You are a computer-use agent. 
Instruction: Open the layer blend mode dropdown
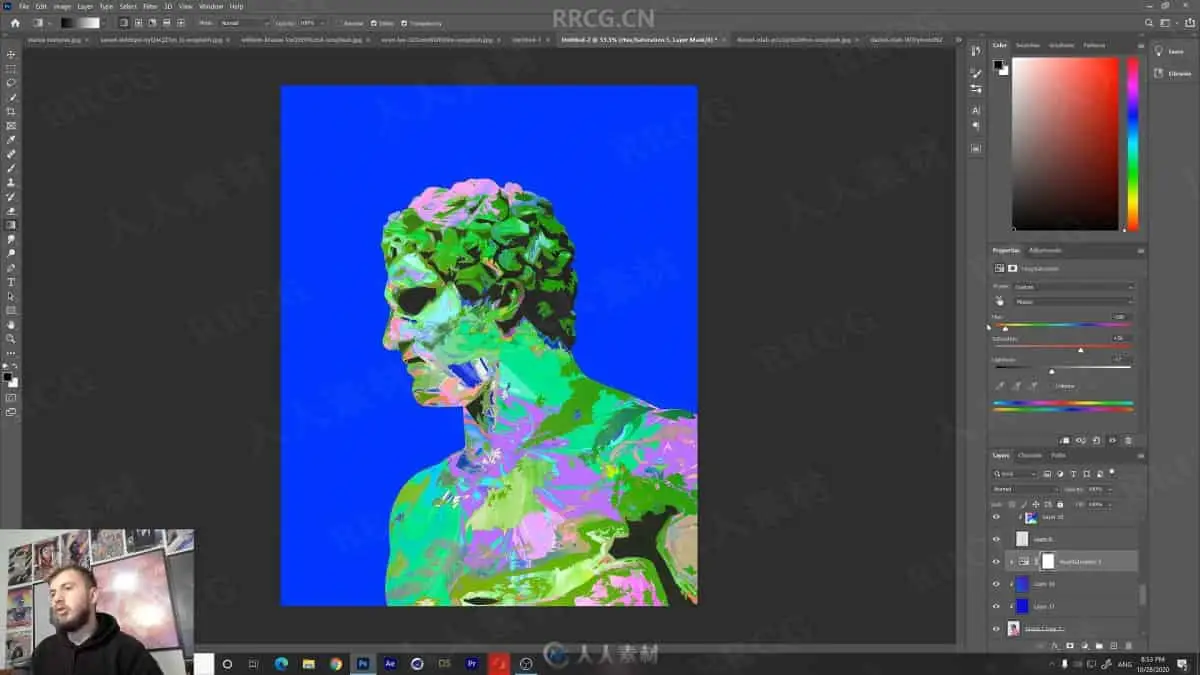(x=1024, y=489)
